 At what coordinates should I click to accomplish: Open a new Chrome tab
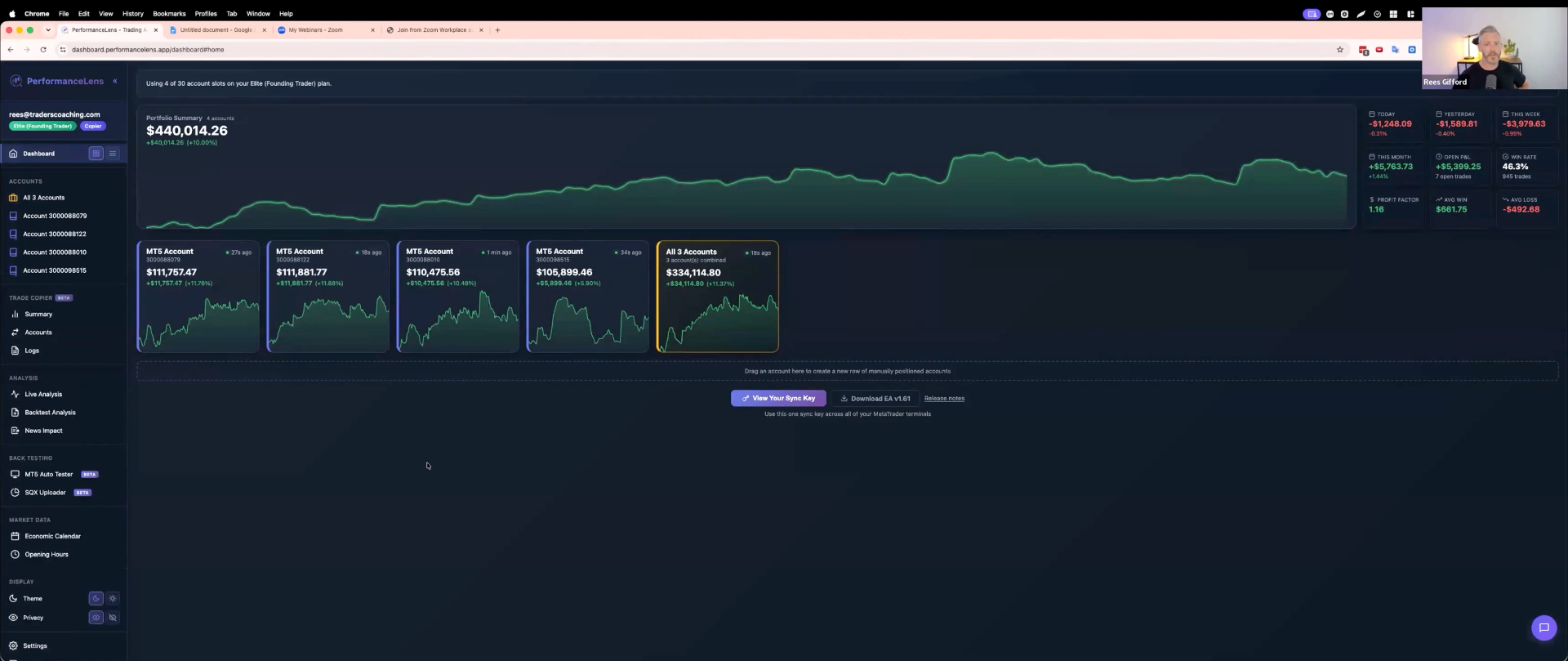click(498, 30)
